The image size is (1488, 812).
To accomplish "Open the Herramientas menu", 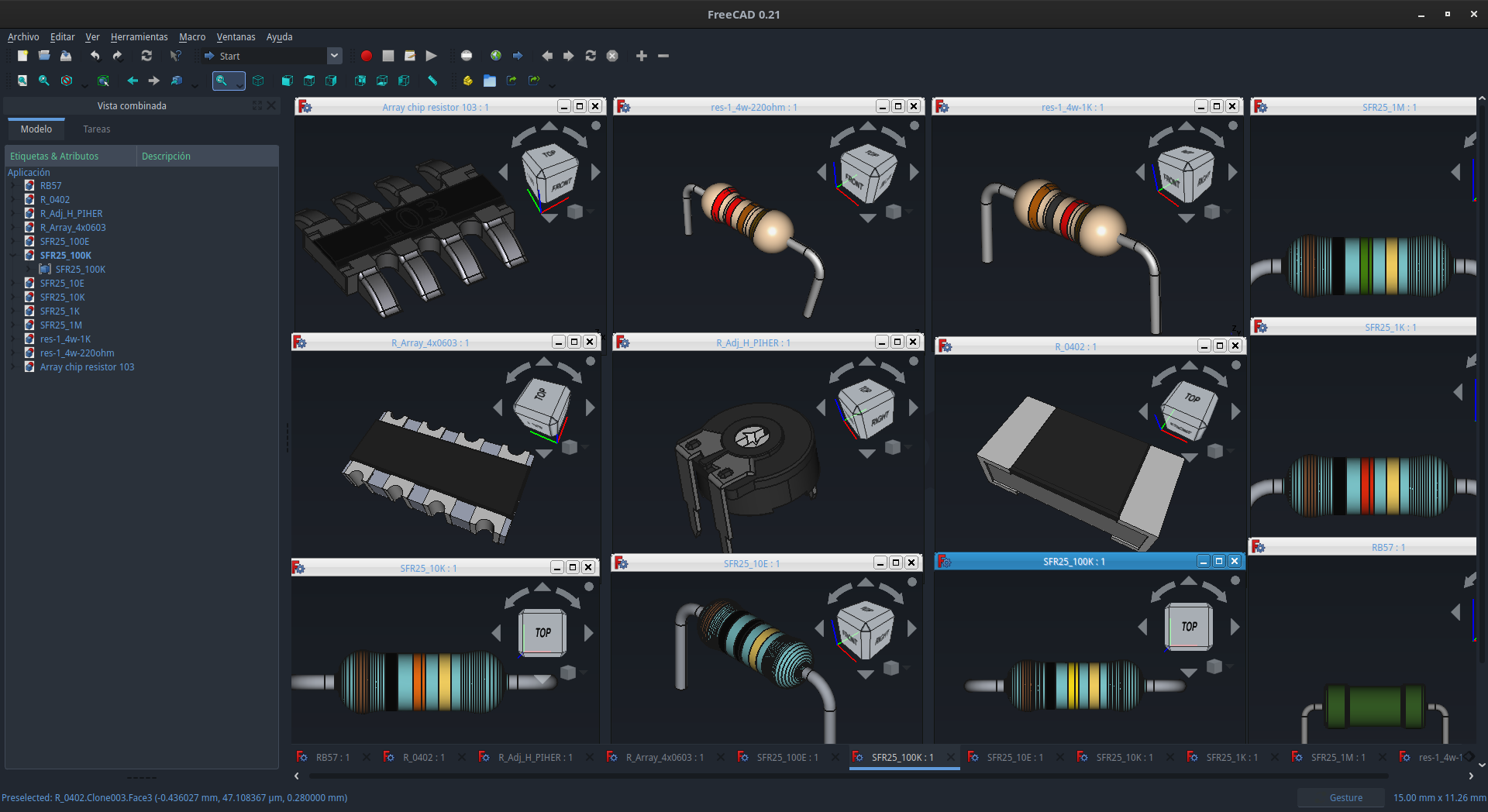I will point(139,36).
